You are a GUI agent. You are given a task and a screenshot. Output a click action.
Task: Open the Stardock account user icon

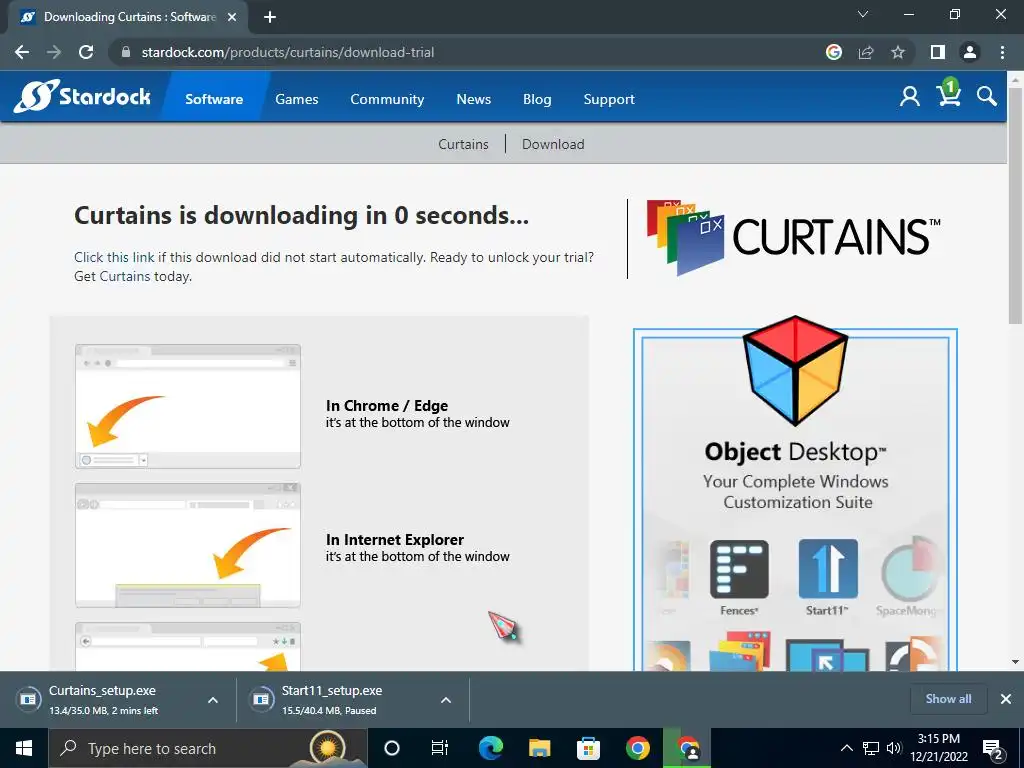(910, 97)
